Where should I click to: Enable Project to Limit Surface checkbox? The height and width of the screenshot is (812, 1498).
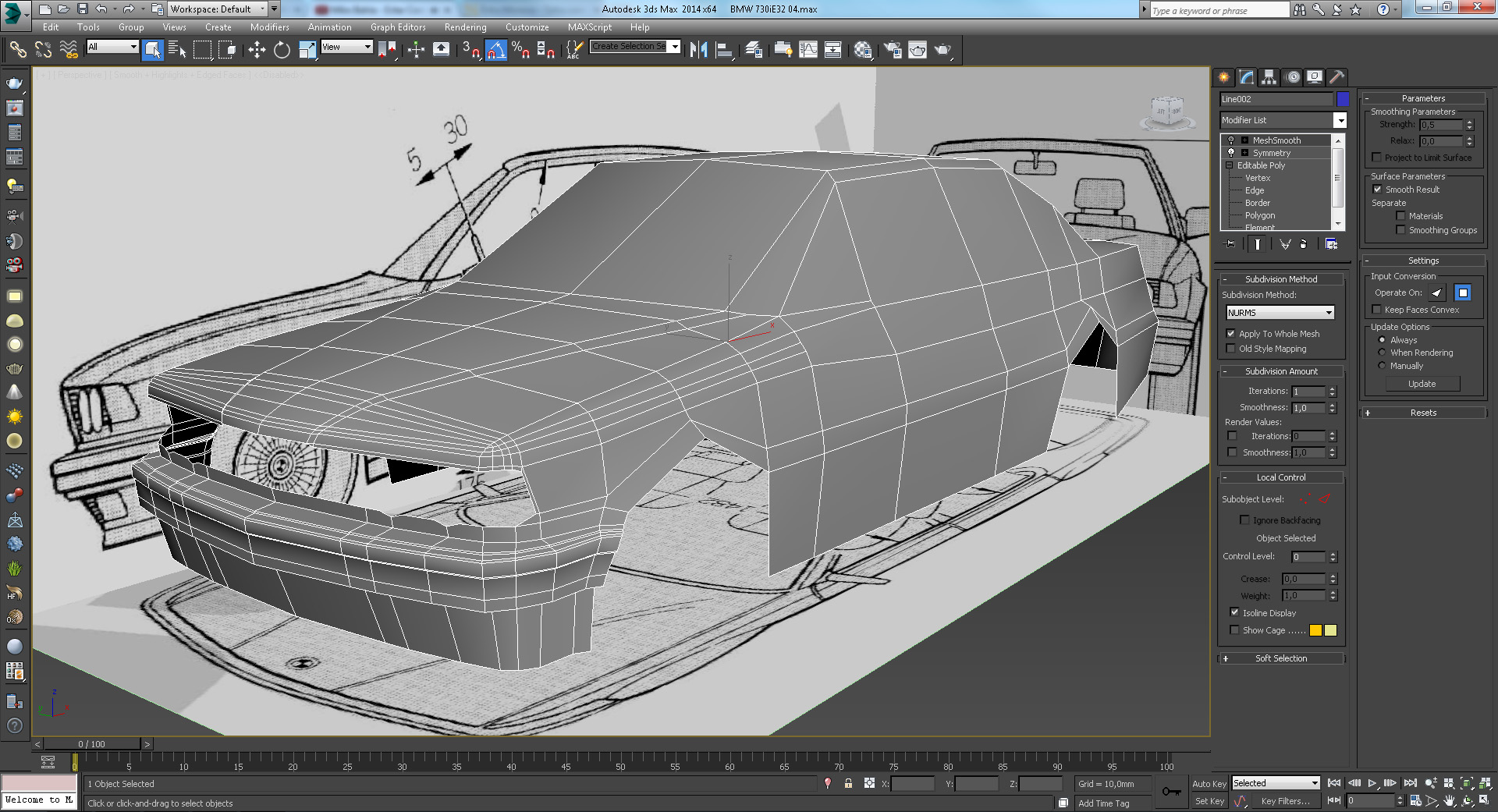(x=1377, y=158)
